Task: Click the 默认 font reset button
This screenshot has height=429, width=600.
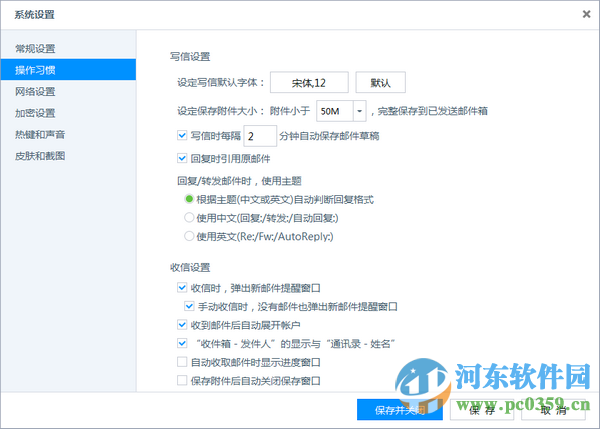Action: (x=380, y=82)
